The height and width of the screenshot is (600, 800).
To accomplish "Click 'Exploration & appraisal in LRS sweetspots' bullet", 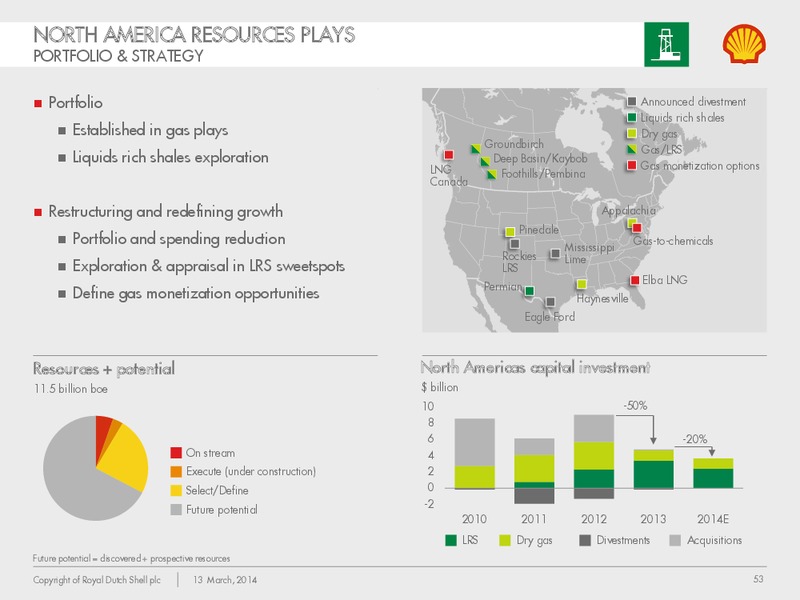I will [202, 266].
